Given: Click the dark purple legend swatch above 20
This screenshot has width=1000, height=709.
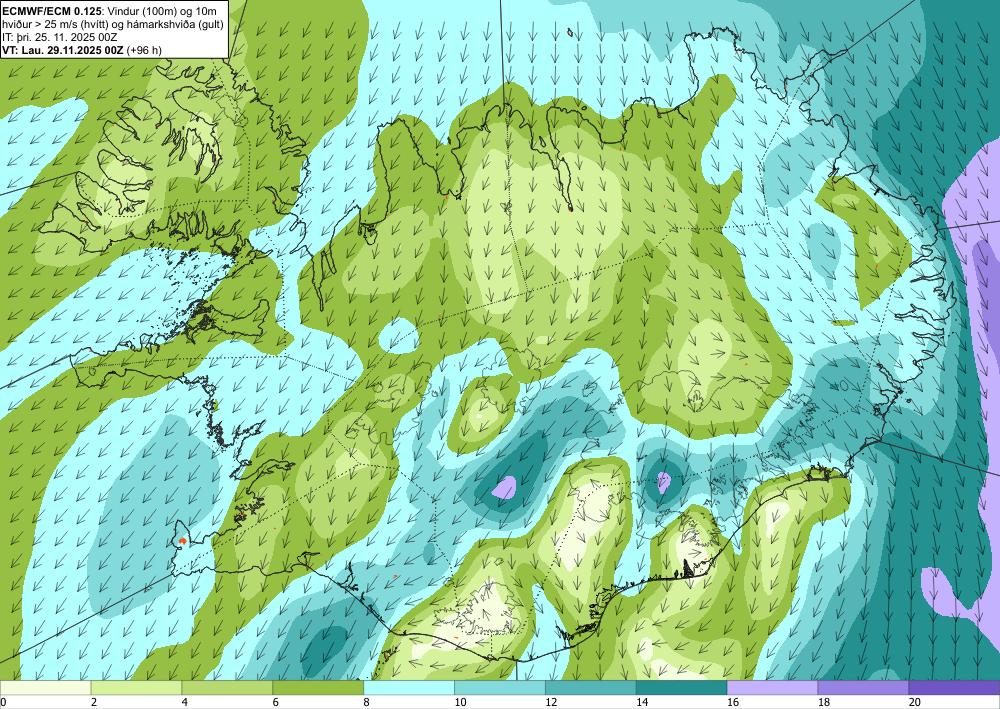Looking at the screenshot, I should pyautogui.click(x=954, y=687).
